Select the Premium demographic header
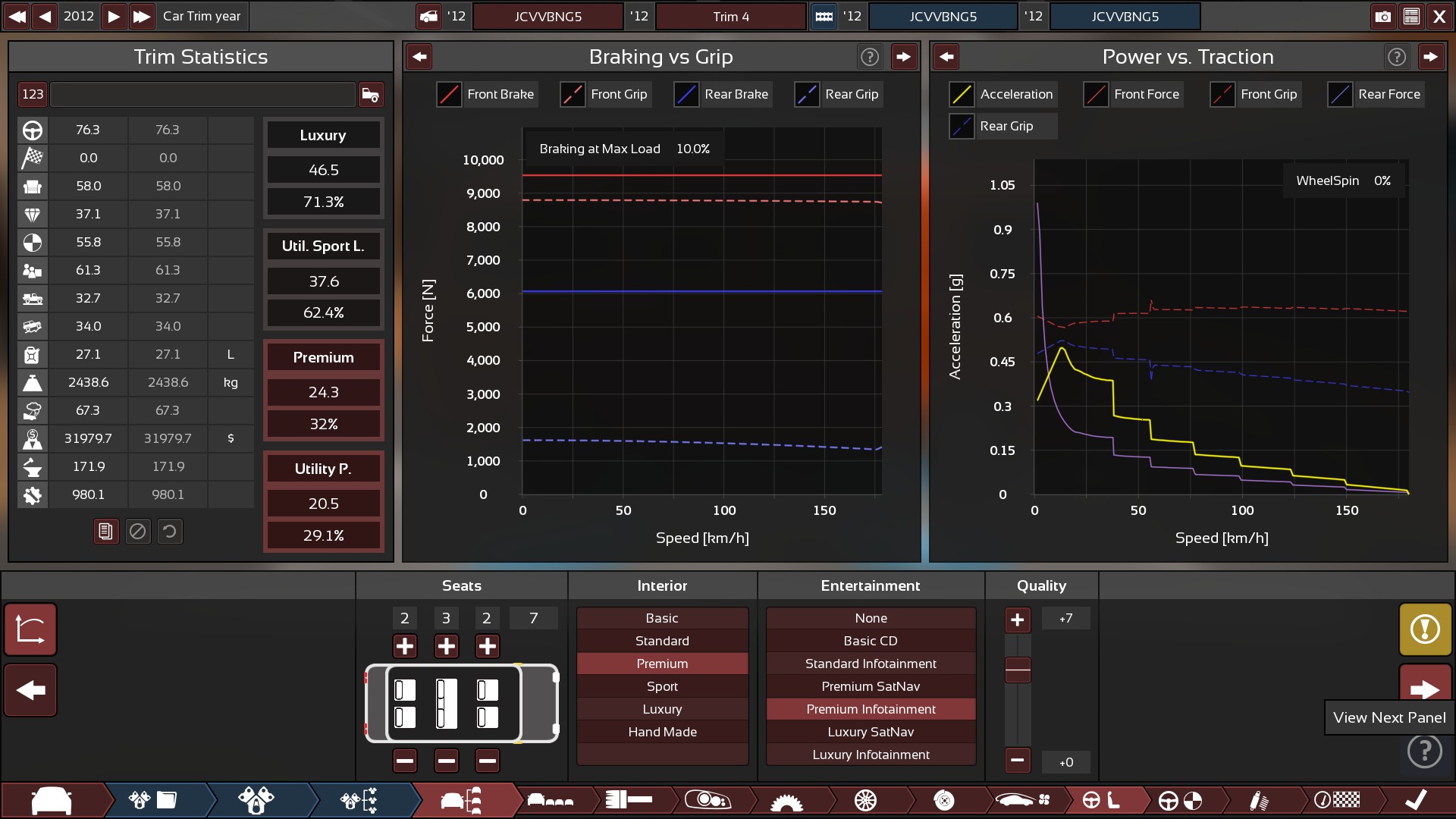The height and width of the screenshot is (819, 1456). pos(323,357)
